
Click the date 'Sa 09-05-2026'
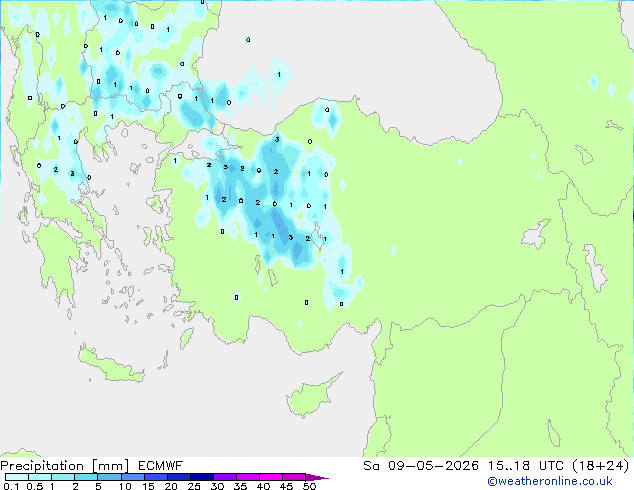coord(421,466)
